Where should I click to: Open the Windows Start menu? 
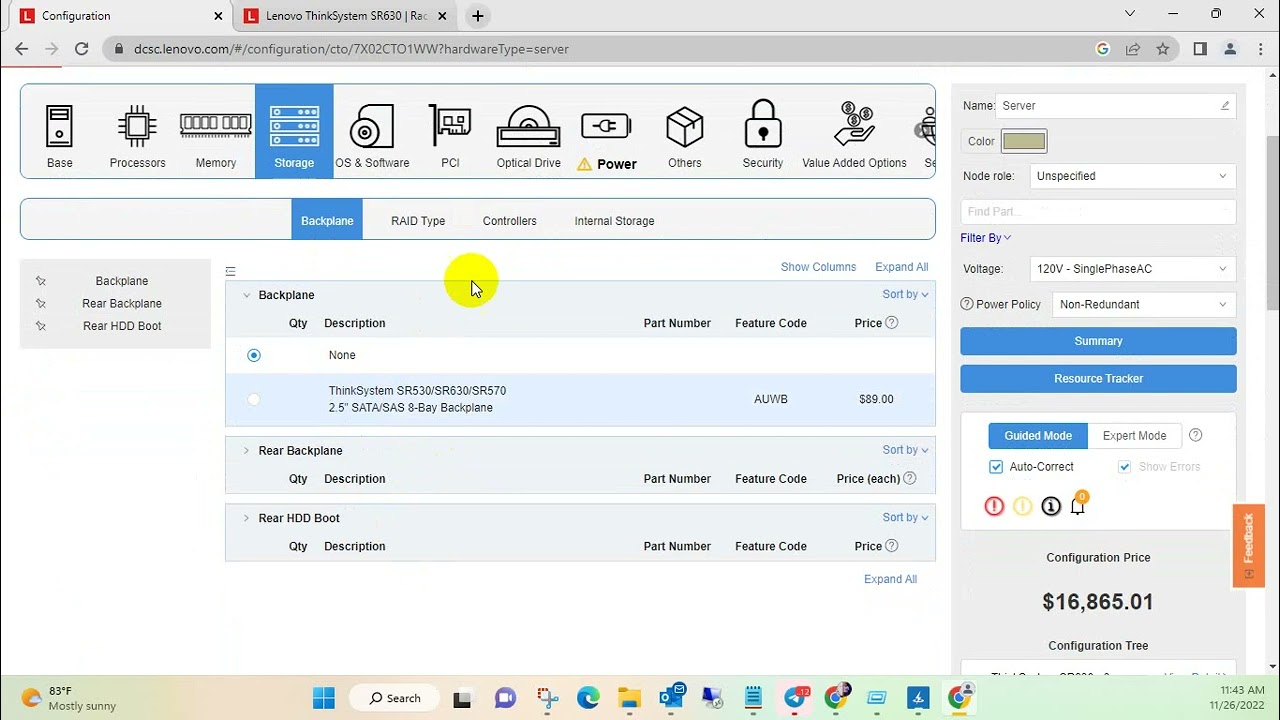[x=324, y=697]
